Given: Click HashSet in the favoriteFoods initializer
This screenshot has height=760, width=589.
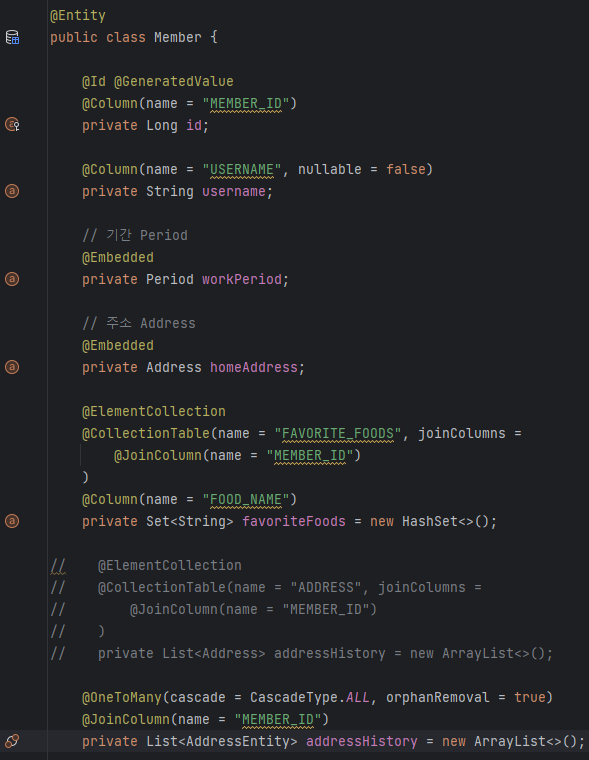Looking at the screenshot, I should click(x=430, y=522).
